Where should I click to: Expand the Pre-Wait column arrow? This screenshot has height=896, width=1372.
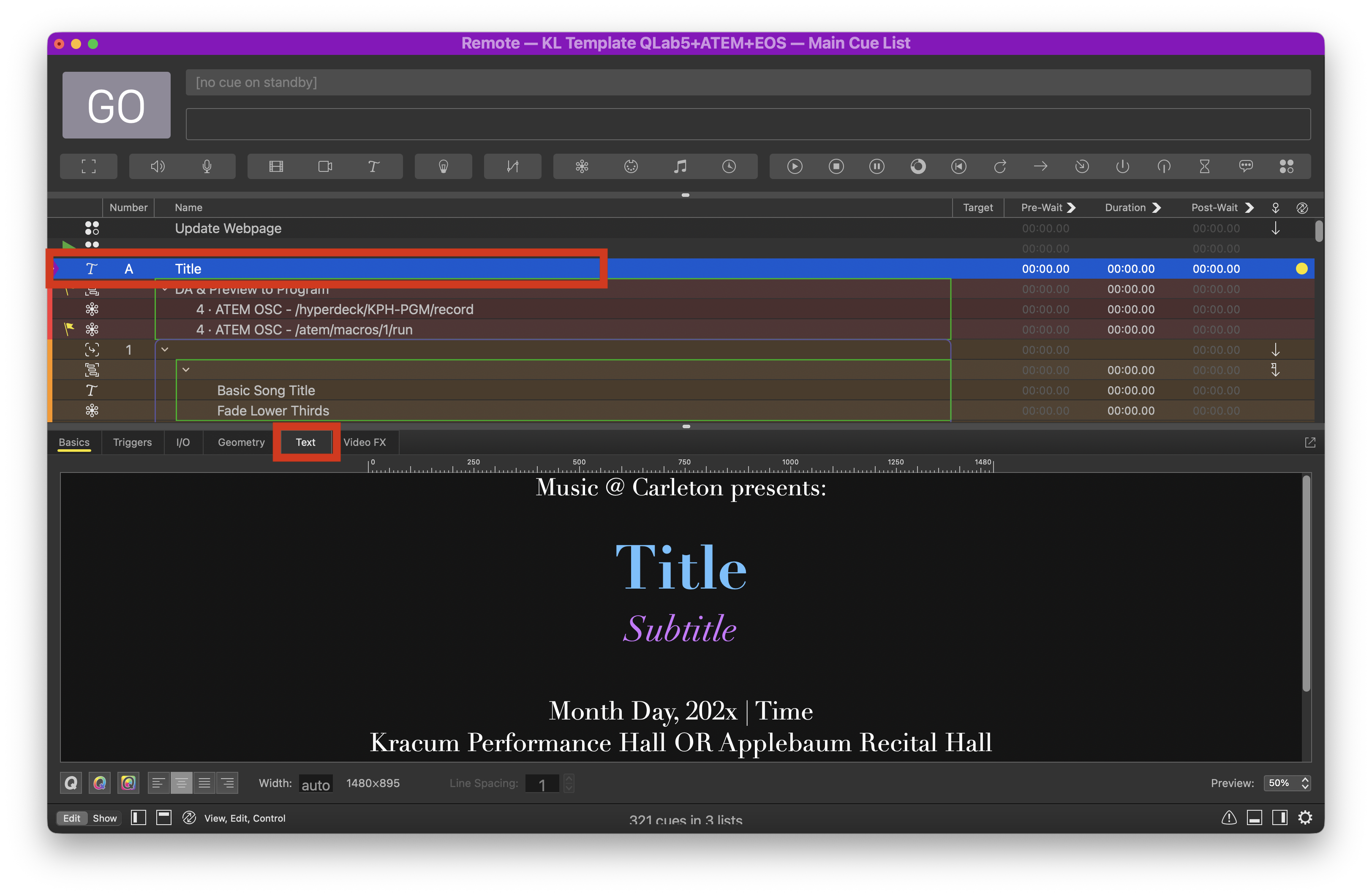[1071, 207]
